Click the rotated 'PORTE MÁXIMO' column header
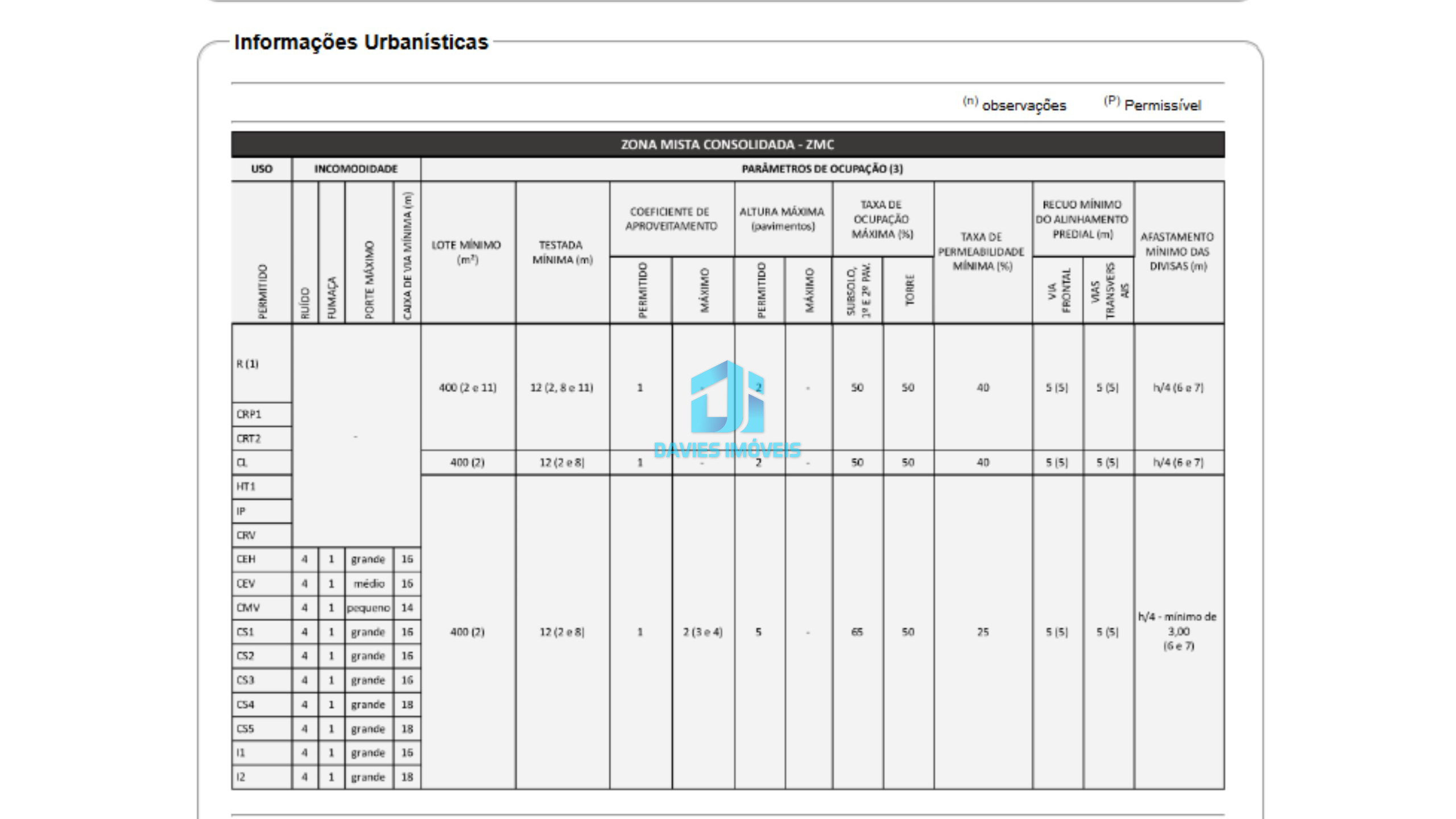The width and height of the screenshot is (1456, 819). click(x=369, y=280)
